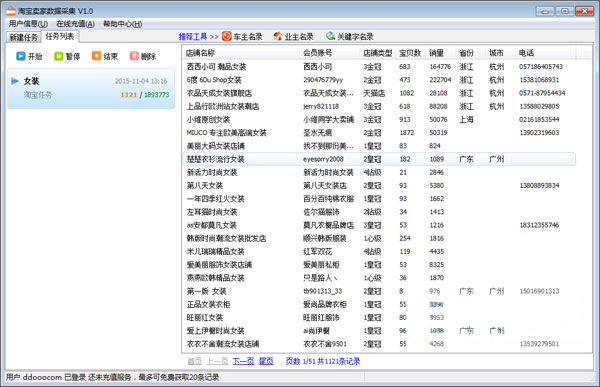This screenshot has height=387, width=600.
Task: Open the 帮助中心(H) menu
Action: click(x=122, y=24)
